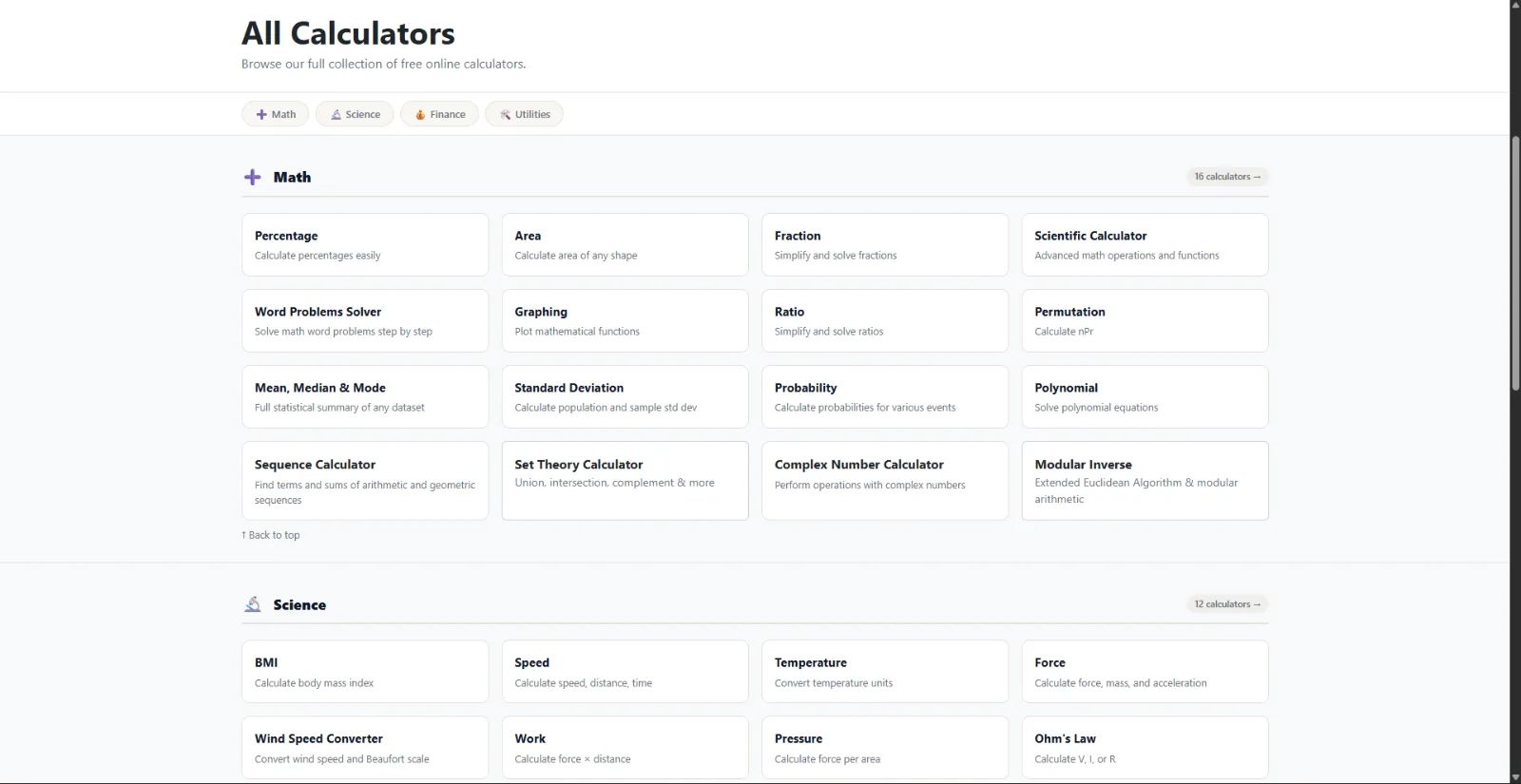The width and height of the screenshot is (1521, 784).
Task: Open the 12 calculators link in Science
Action: pos(1227,604)
